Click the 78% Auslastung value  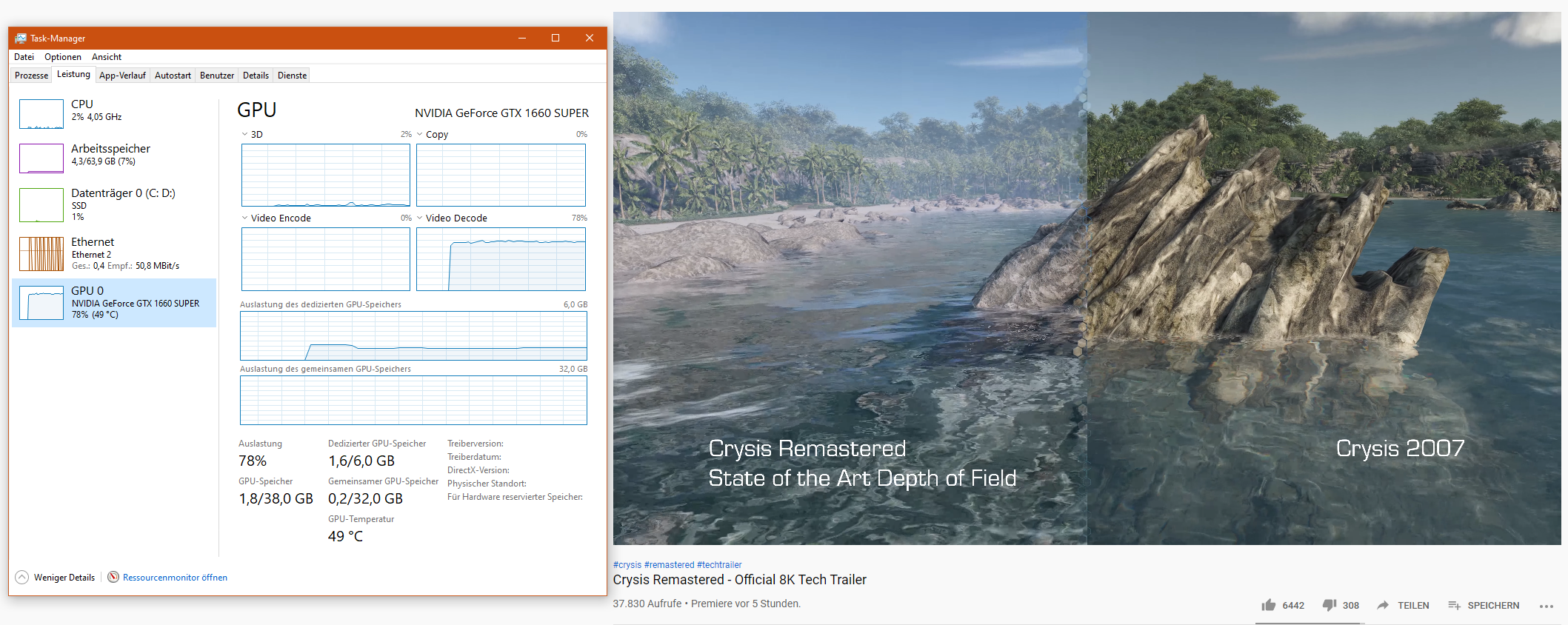coord(253,461)
